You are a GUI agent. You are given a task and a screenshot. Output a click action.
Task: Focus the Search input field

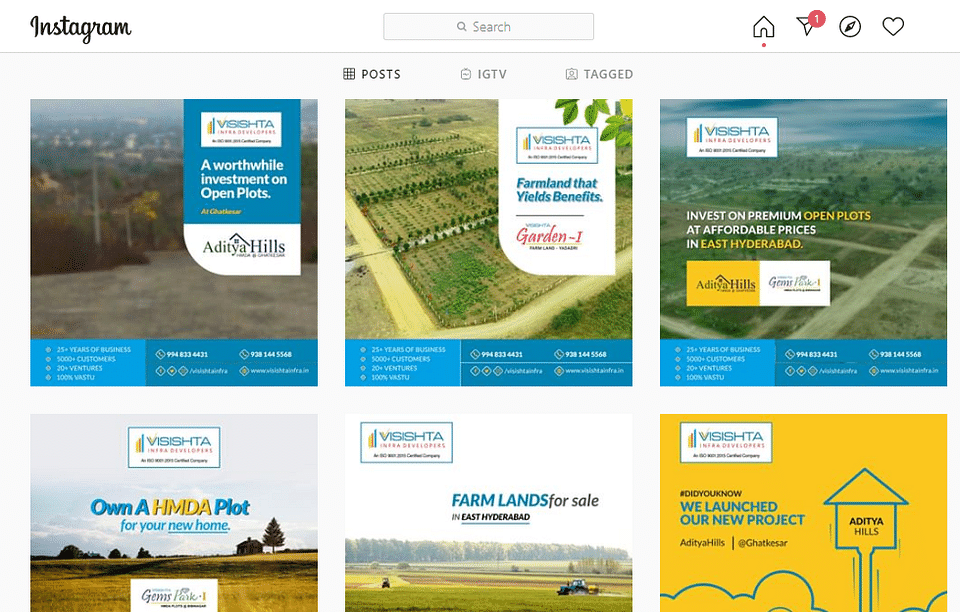click(488, 26)
